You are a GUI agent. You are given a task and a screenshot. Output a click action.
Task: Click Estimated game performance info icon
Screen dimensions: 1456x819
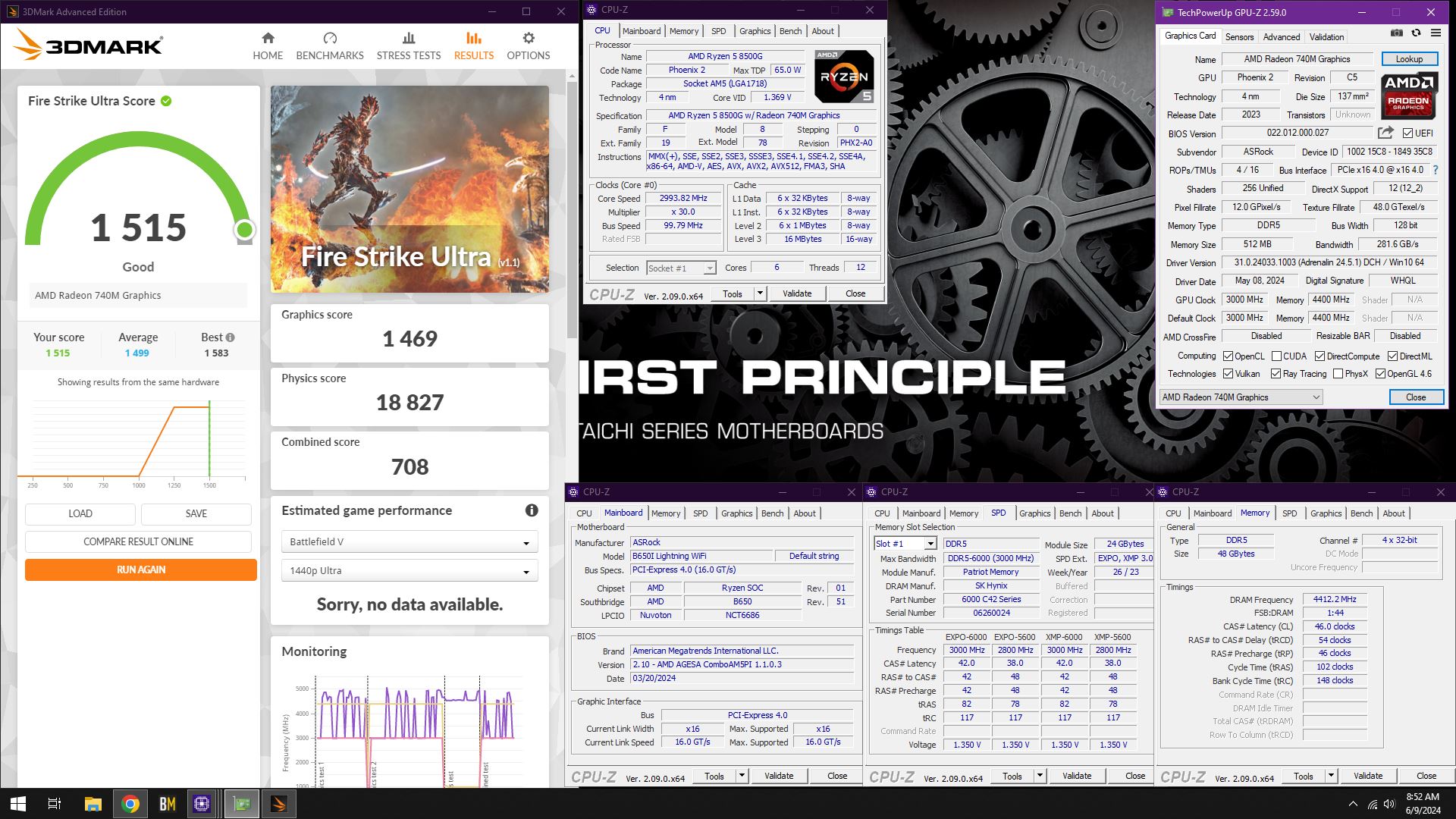click(x=532, y=510)
